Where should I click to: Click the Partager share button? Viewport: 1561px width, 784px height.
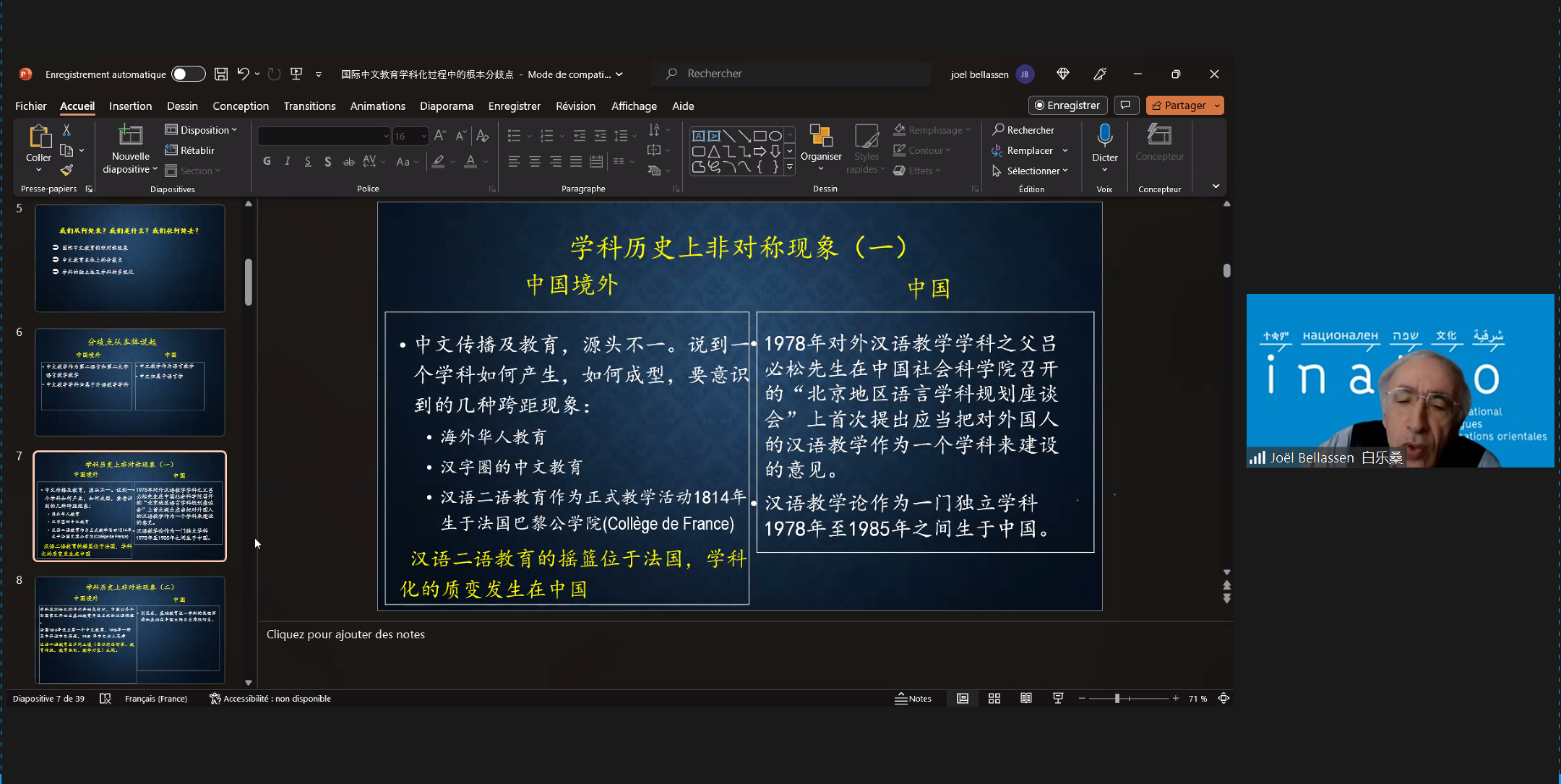coord(1179,105)
